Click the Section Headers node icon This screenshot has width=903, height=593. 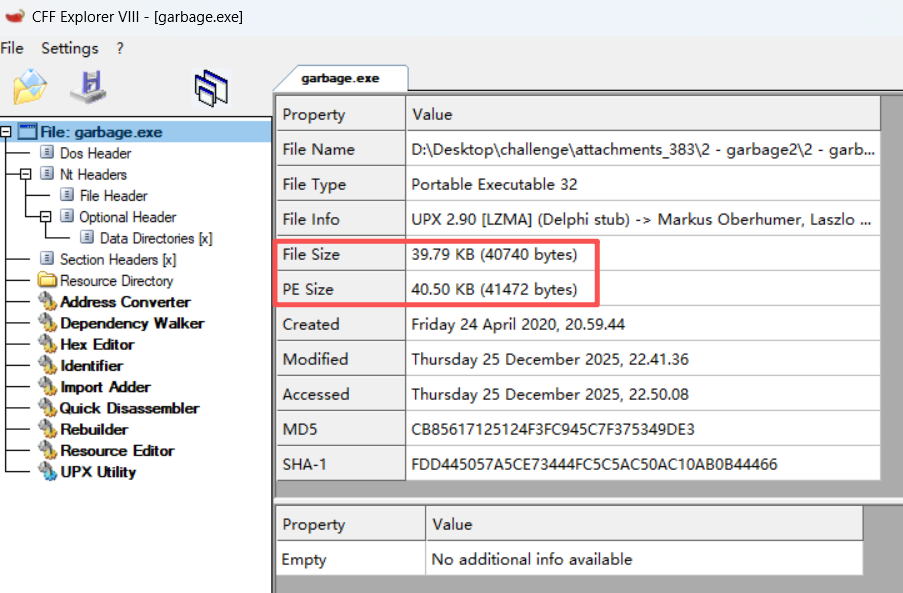click(47, 259)
